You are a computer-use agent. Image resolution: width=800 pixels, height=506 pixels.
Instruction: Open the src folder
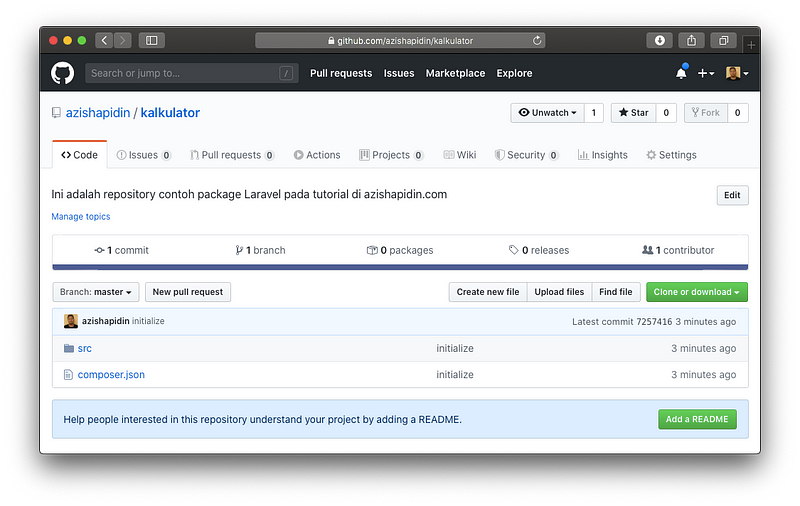click(84, 348)
